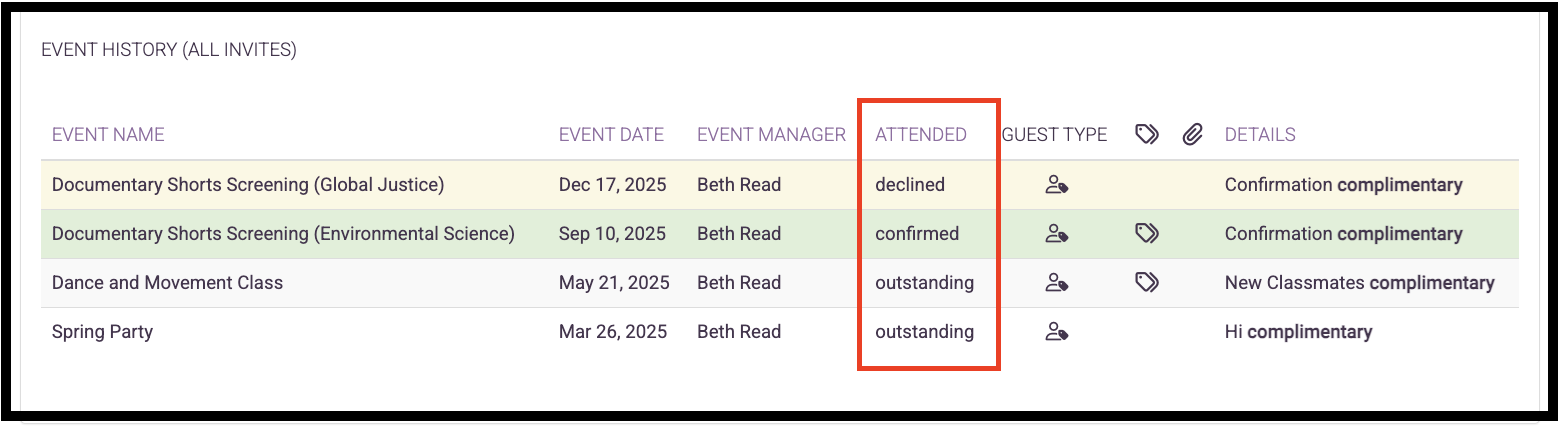Sort by the Event Name column header

[108, 134]
